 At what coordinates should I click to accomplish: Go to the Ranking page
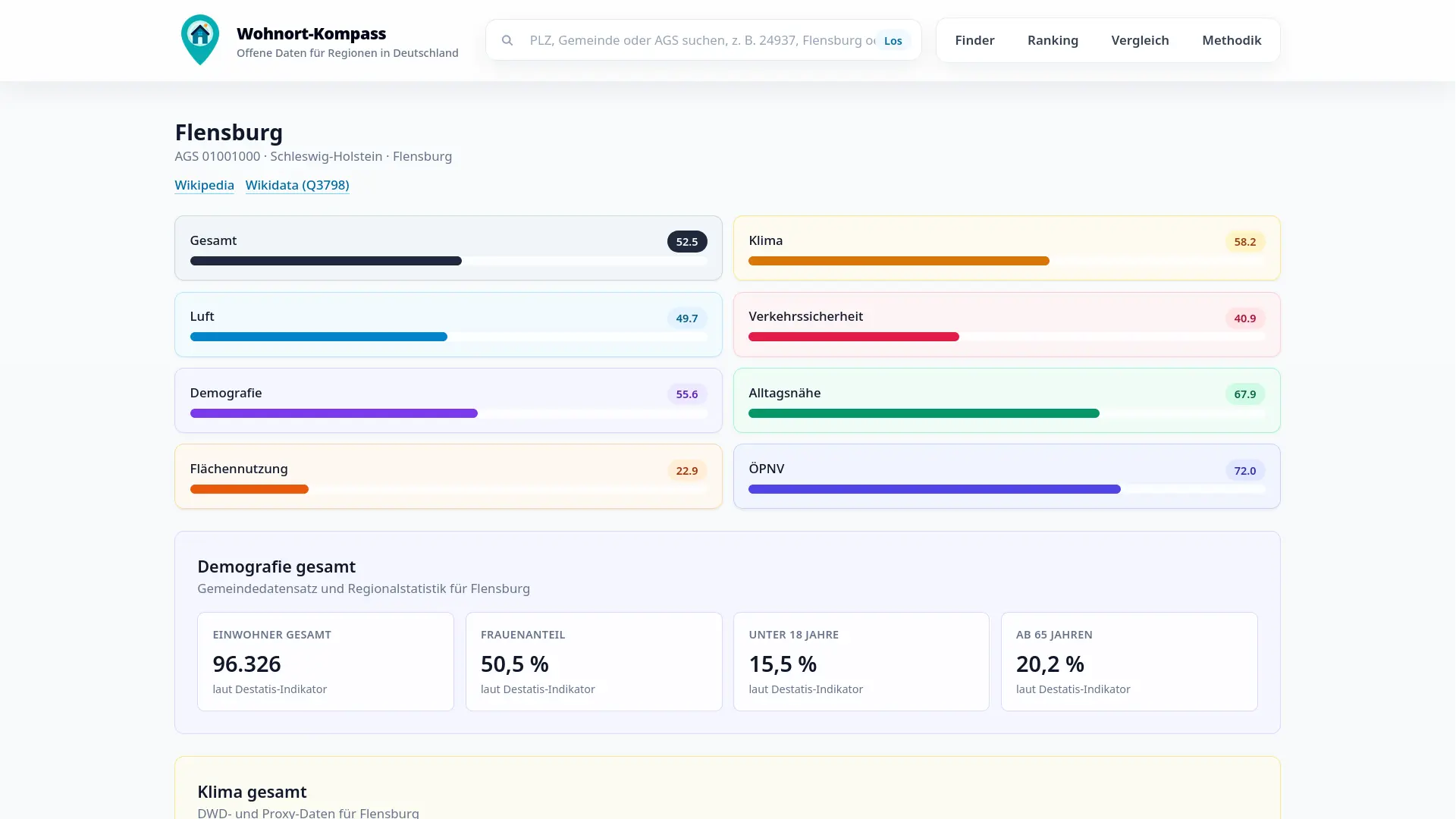(x=1053, y=40)
